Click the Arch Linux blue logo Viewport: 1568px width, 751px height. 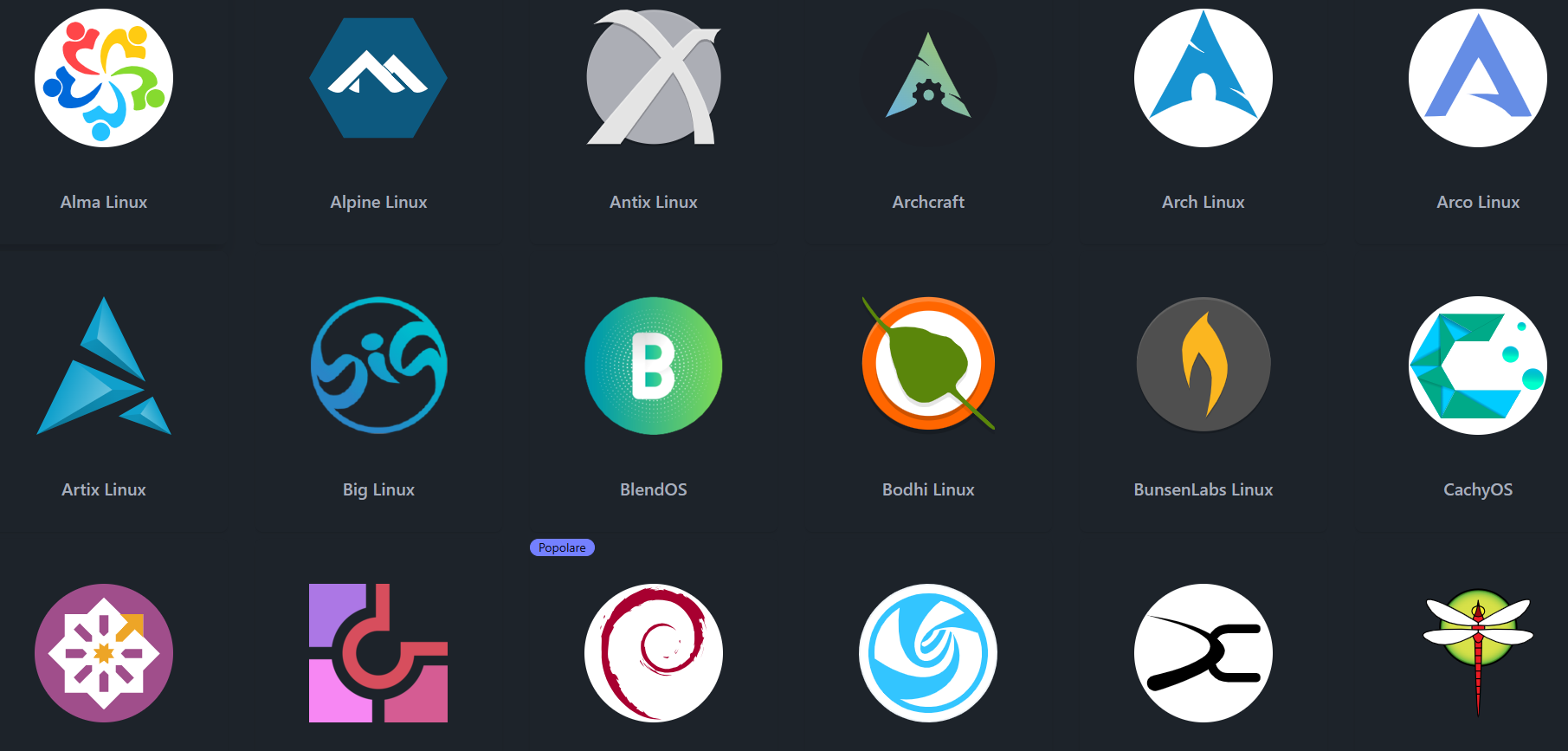pos(1203,78)
